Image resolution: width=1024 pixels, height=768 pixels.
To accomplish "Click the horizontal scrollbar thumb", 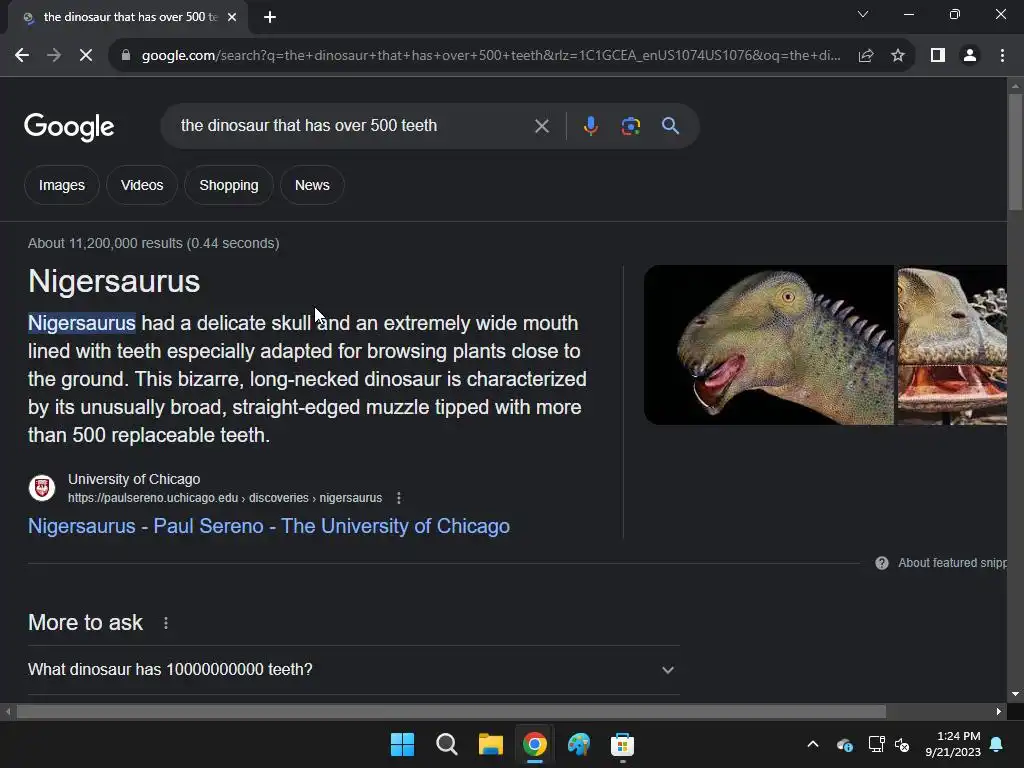I will coord(451,711).
